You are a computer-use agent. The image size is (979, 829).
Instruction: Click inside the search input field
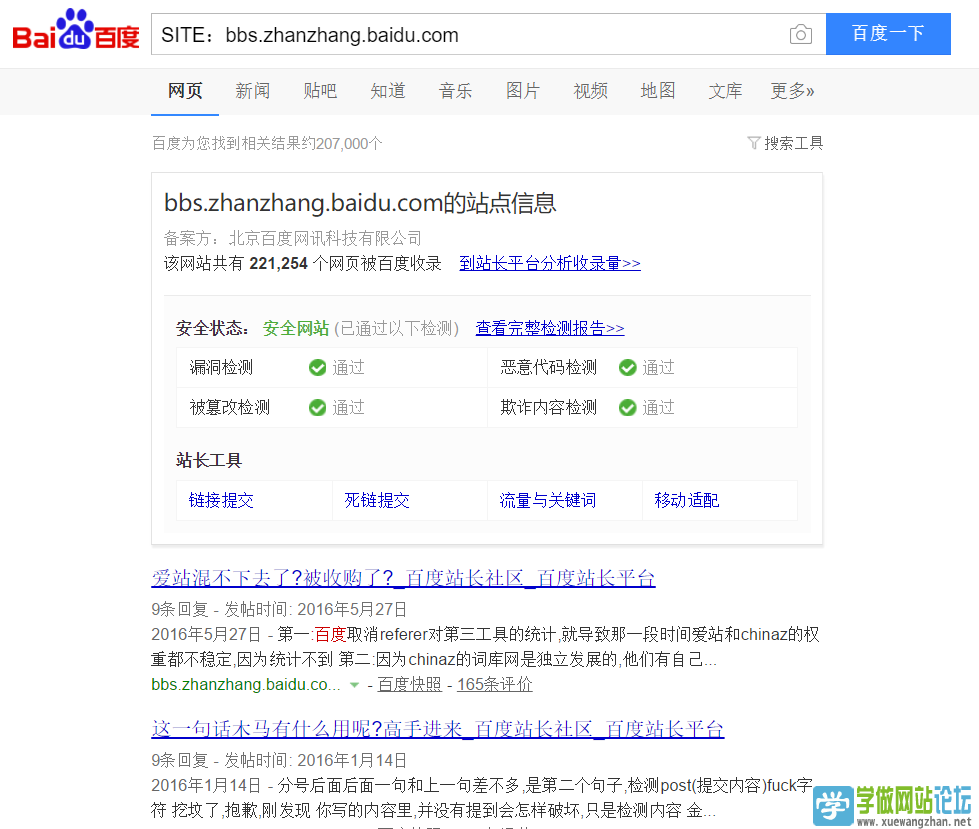point(450,34)
